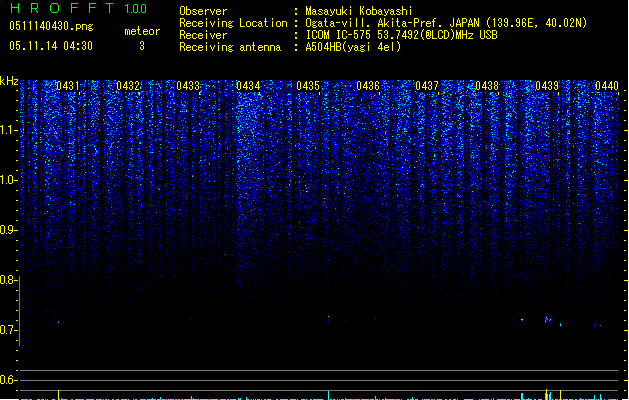Viewport: 629px width, 400px height.
Task: Click the ICOM IC-575 receiver text
Action: pos(401,35)
